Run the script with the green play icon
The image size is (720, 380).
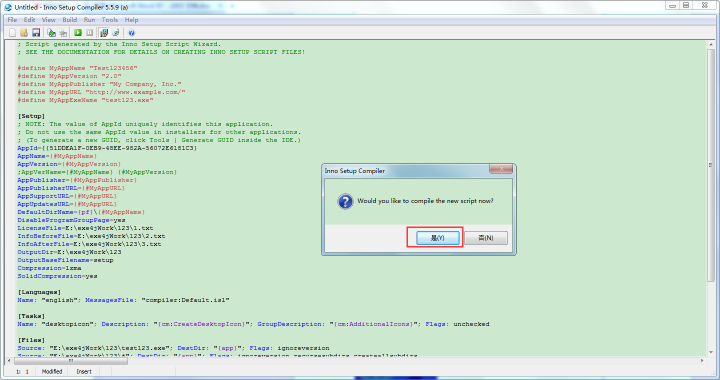78,33
